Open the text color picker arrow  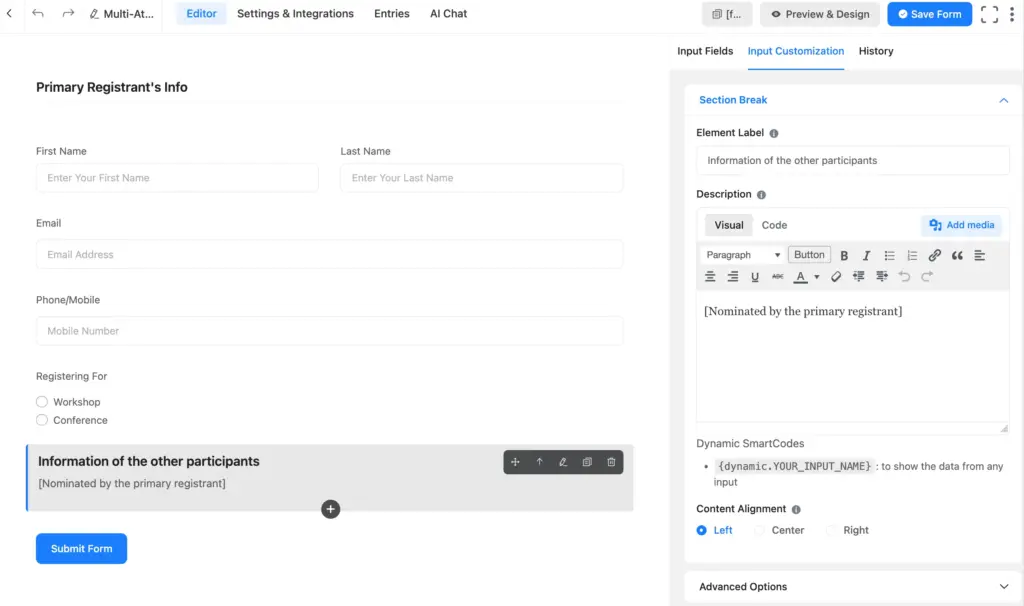[x=816, y=277]
